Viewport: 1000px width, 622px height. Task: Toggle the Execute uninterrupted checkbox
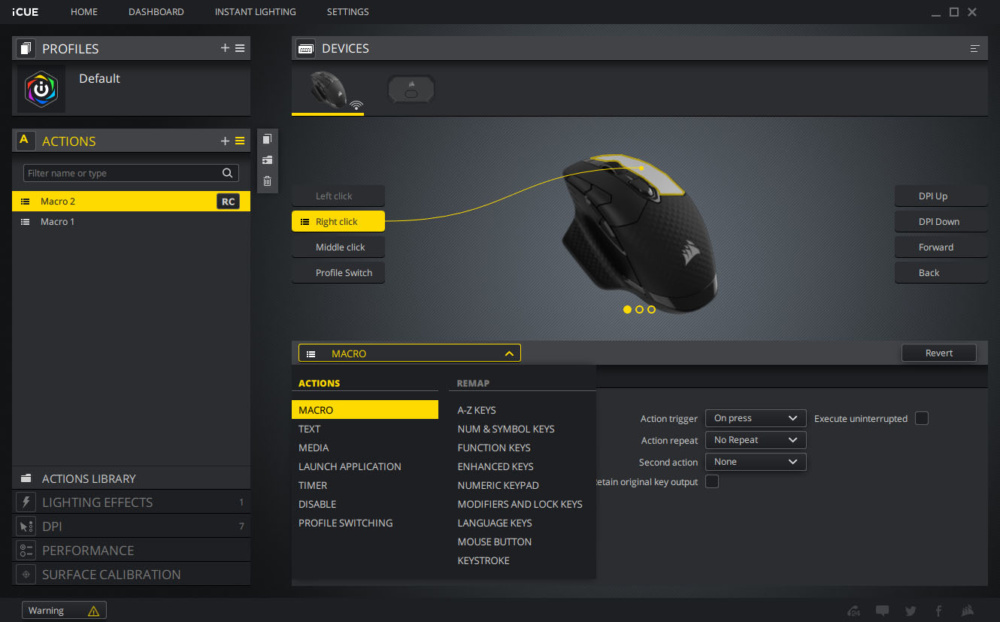(922, 418)
